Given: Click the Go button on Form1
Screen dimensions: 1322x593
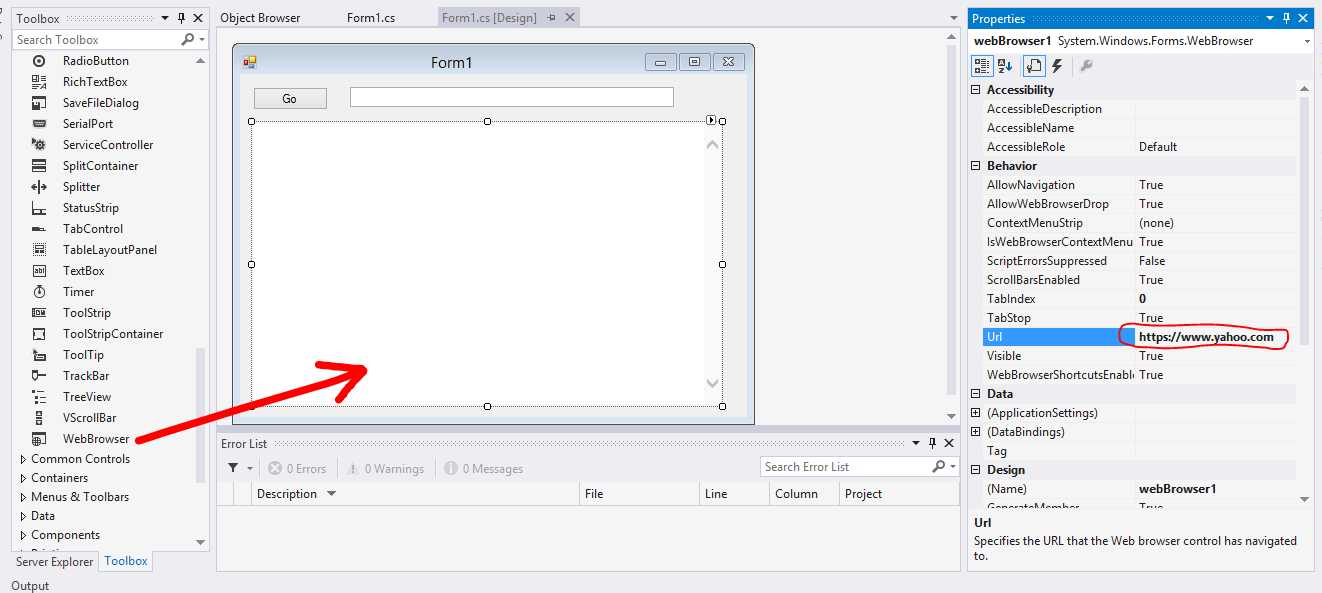Looking at the screenshot, I should [x=289, y=97].
